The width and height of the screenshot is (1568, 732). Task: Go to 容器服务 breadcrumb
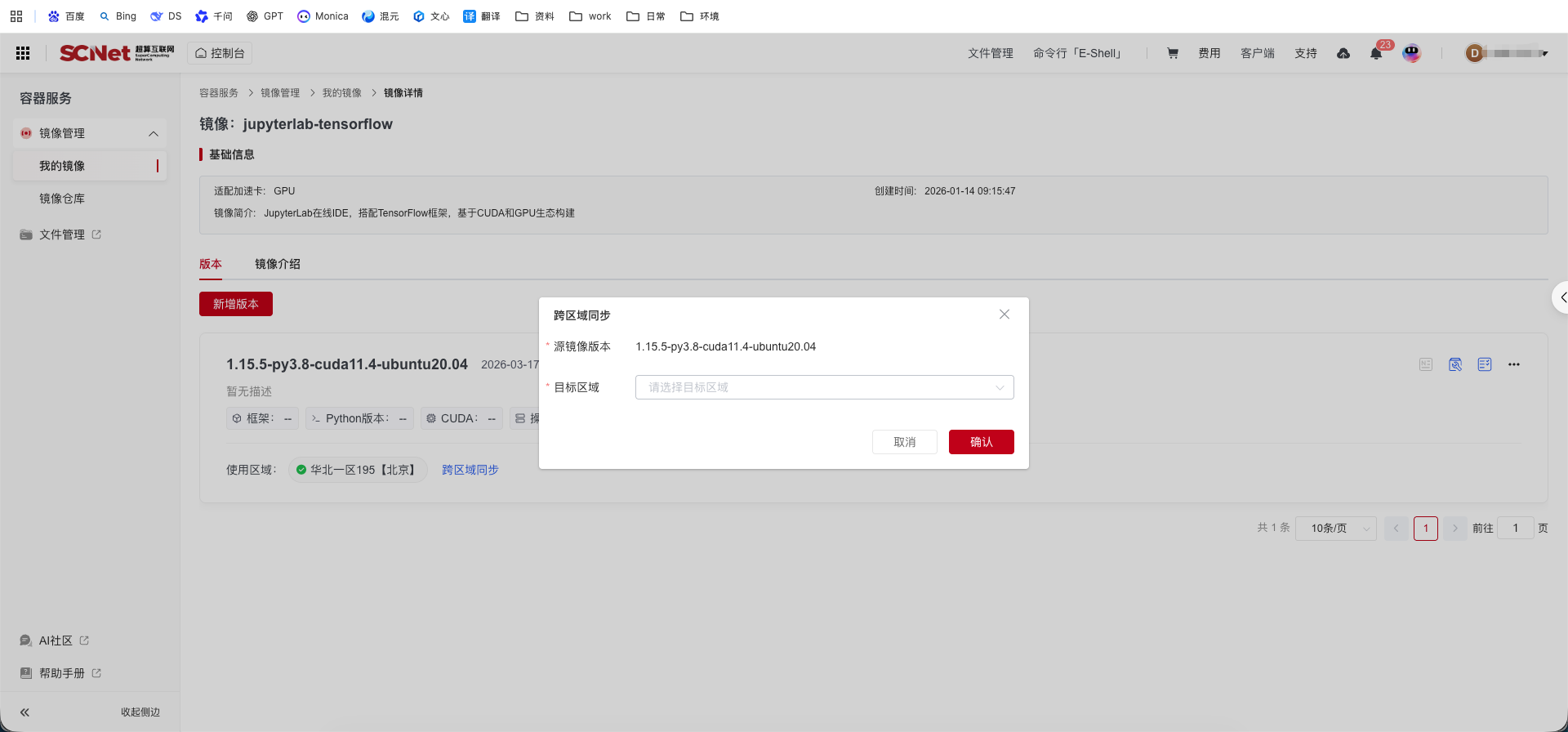click(x=219, y=93)
